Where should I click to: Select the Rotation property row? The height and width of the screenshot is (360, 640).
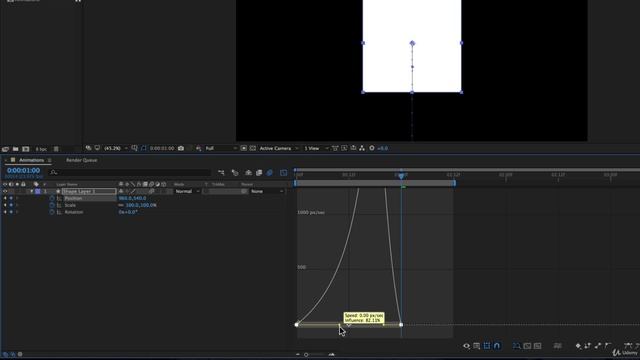click(x=74, y=212)
